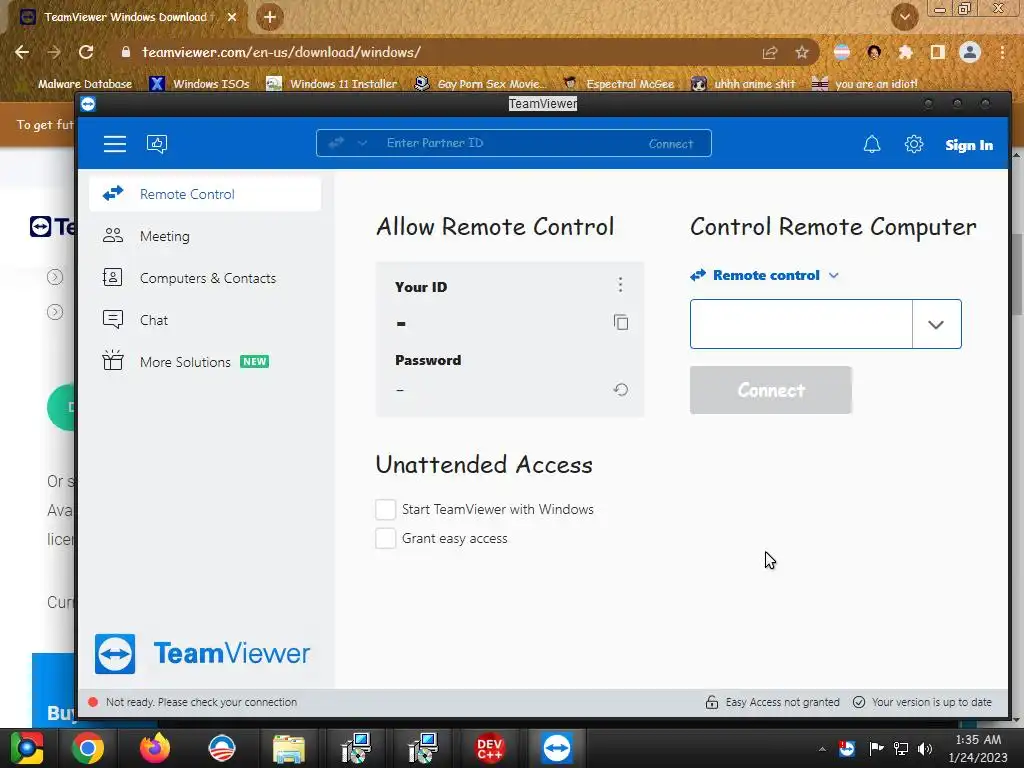
Task: Enable Start TeamViewer with Windows
Action: pyautogui.click(x=385, y=509)
